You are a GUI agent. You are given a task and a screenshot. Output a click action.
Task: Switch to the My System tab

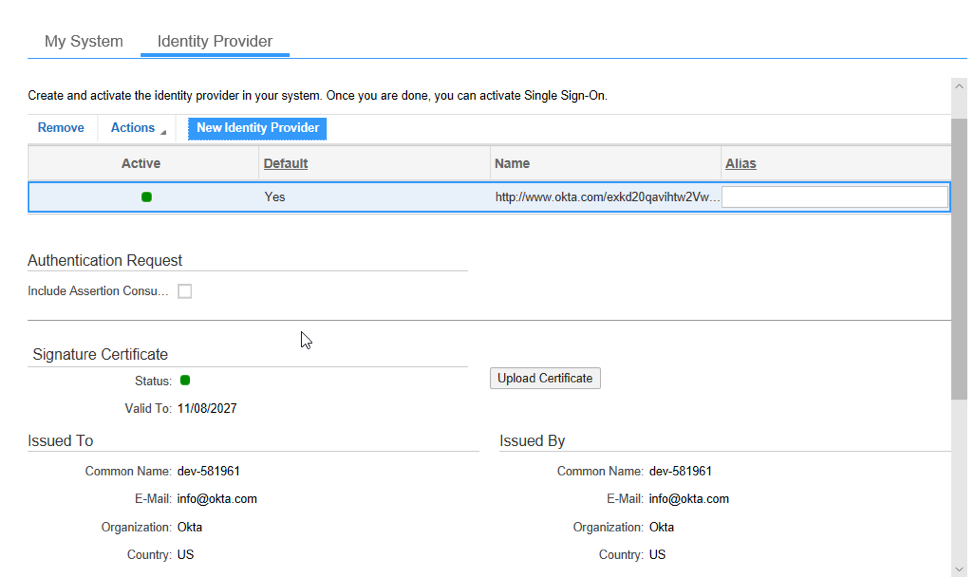[x=83, y=41]
